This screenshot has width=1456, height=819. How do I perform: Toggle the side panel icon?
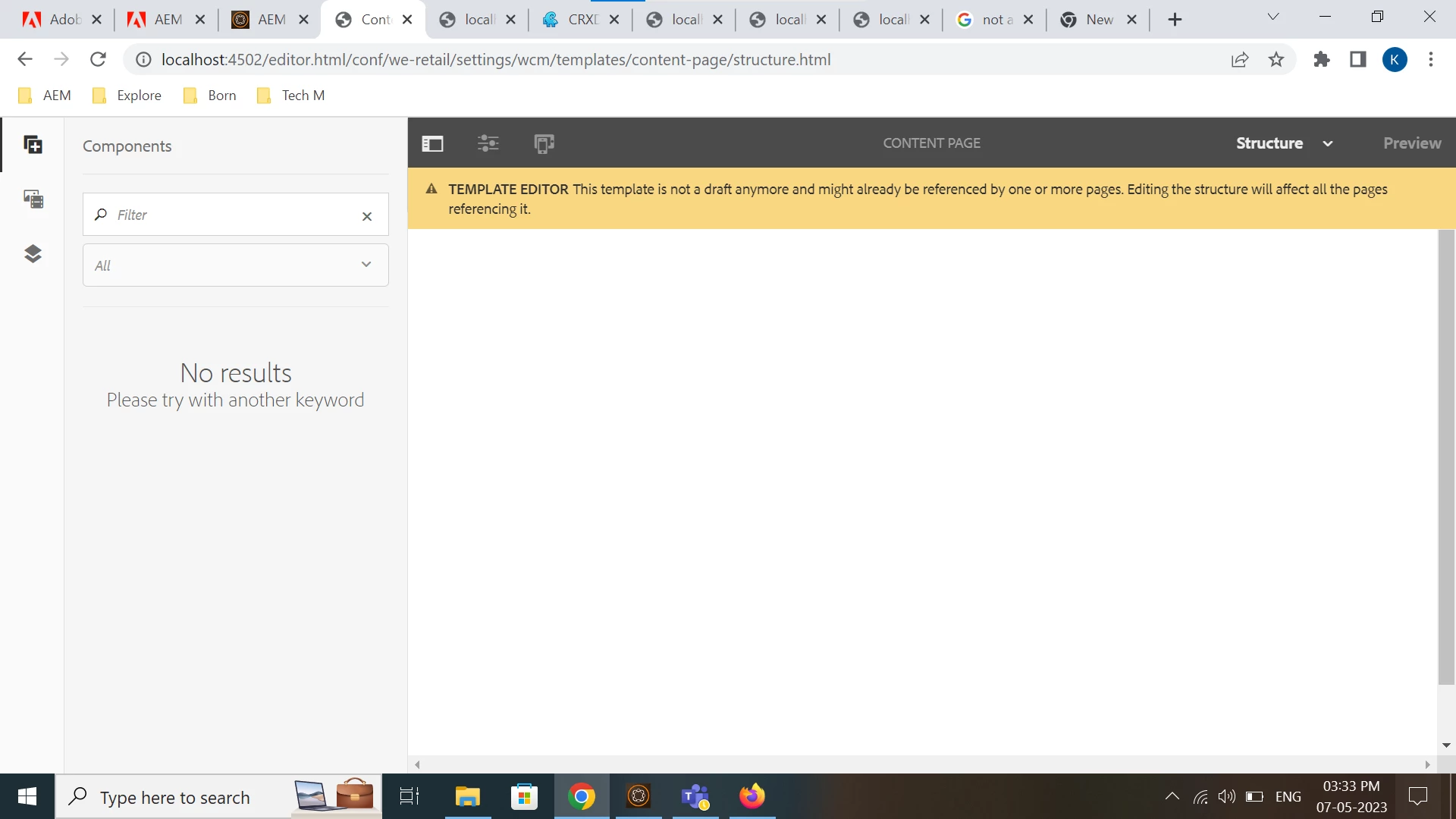click(x=432, y=143)
